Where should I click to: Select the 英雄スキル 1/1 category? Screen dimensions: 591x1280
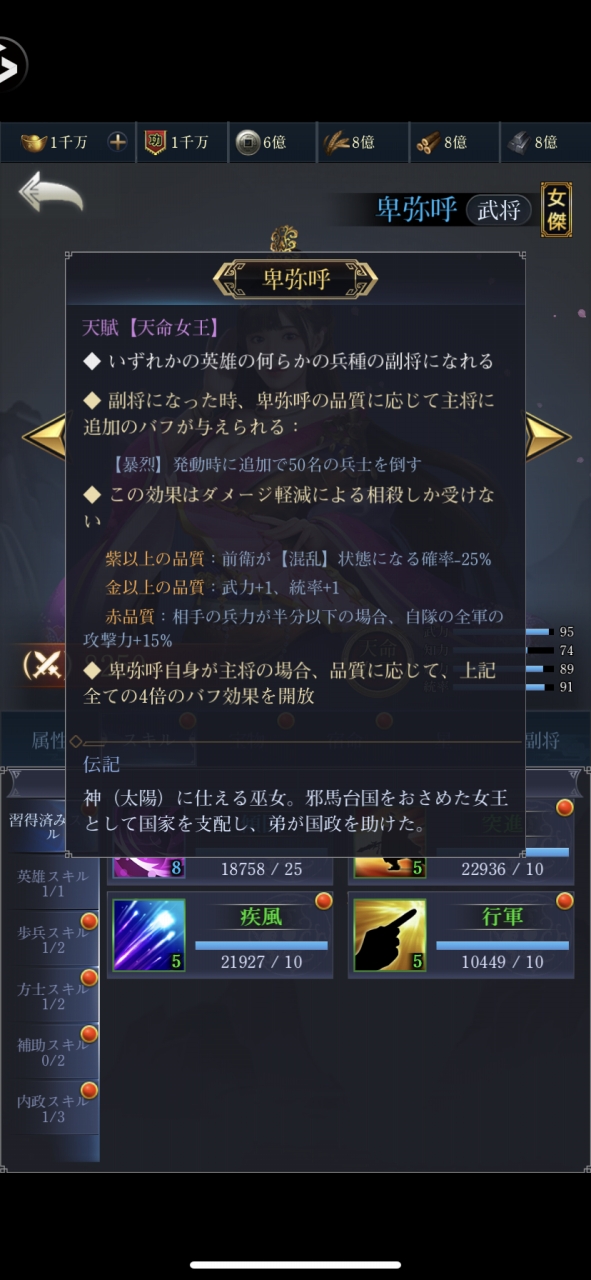[x=53, y=882]
